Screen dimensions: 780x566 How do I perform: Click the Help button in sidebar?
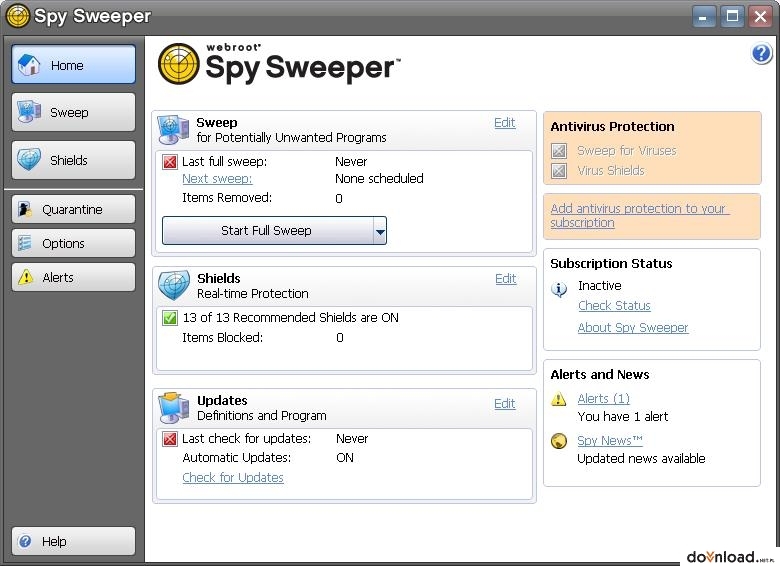[74, 541]
